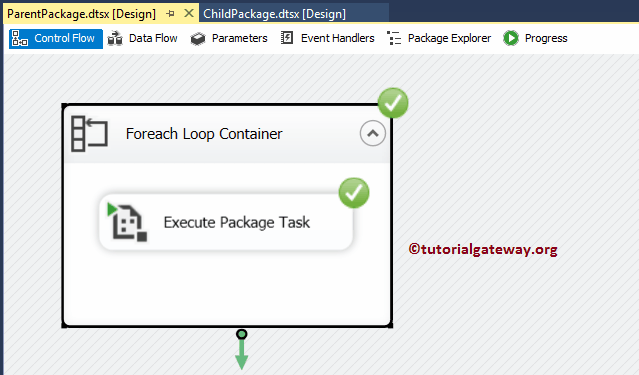Open the Data Flow tab
The image size is (639, 375).
click(142, 38)
